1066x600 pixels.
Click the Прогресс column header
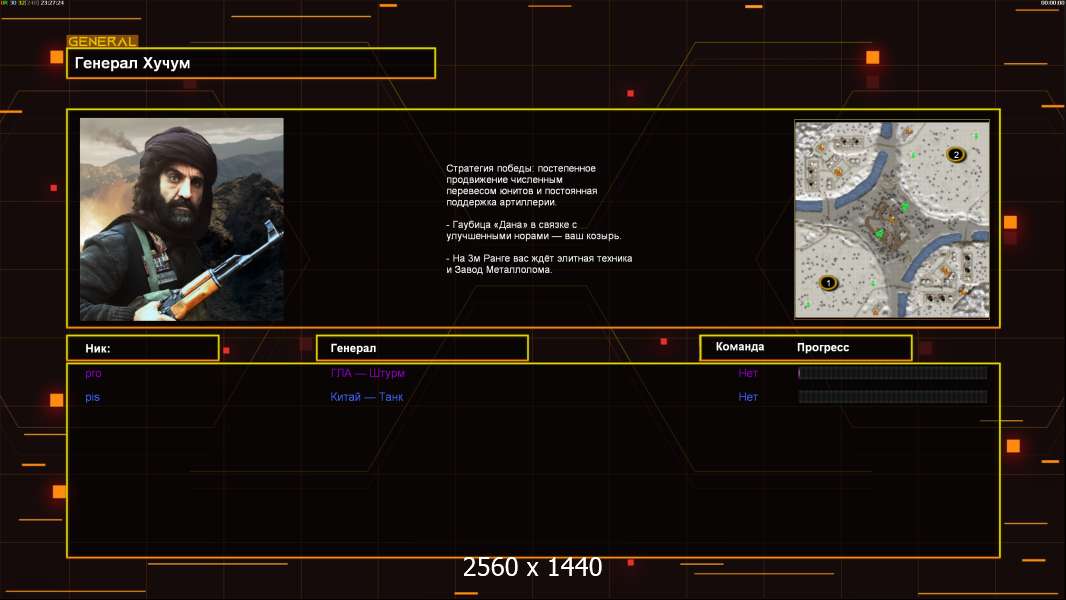823,347
